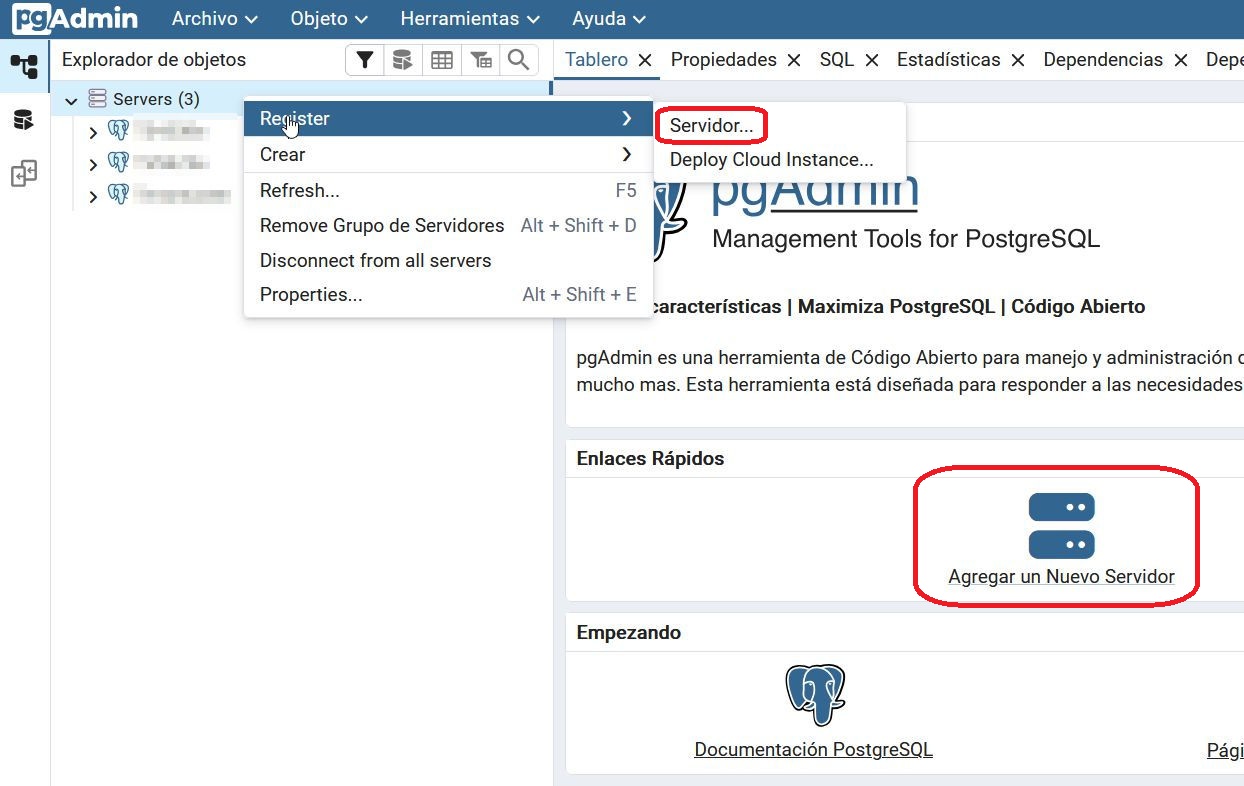Choose Servidor... from the Register submenu
Screen dimensions: 1244x786
click(711, 126)
